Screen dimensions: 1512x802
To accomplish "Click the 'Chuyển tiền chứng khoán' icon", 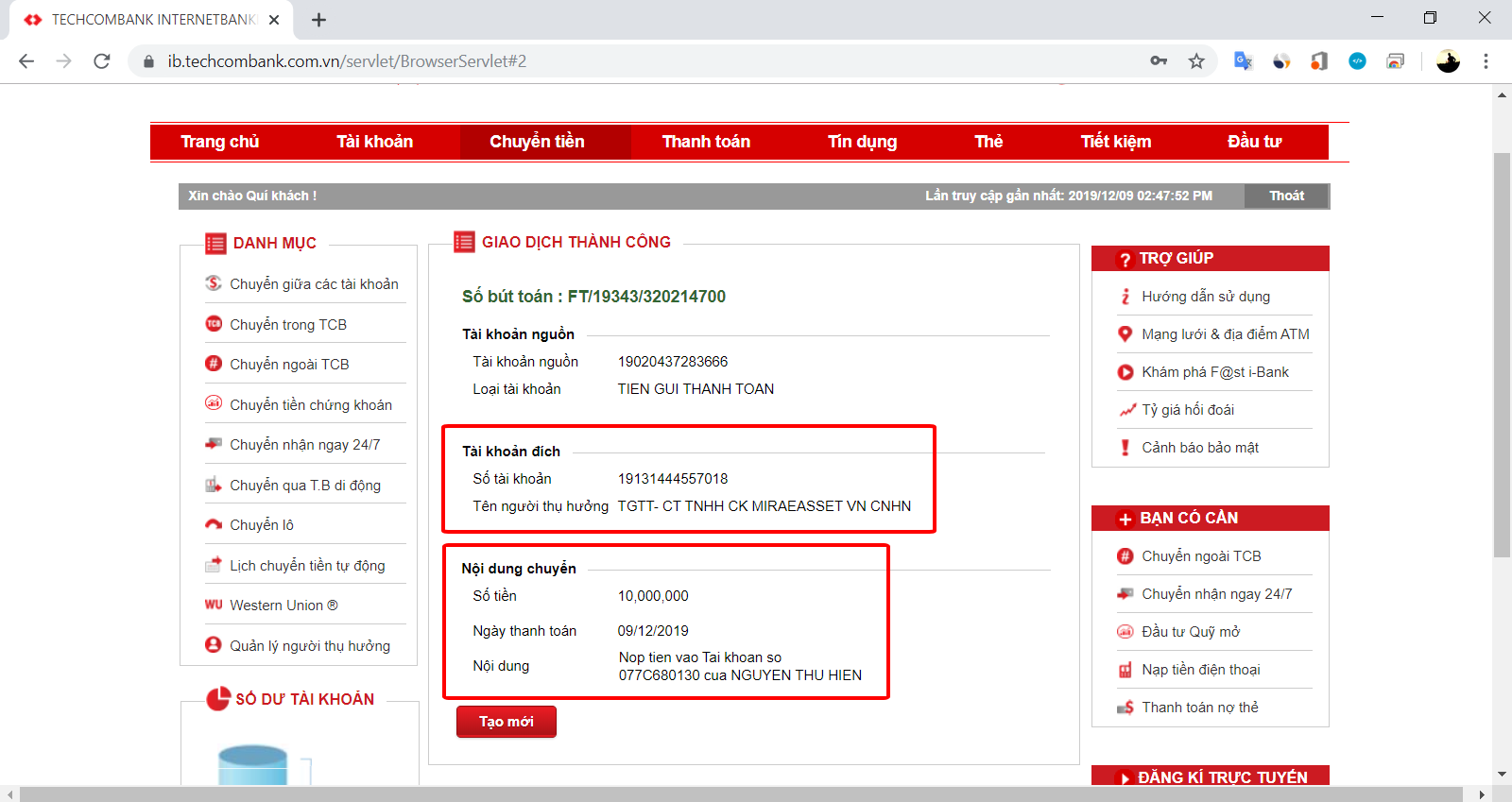I will [214, 403].
